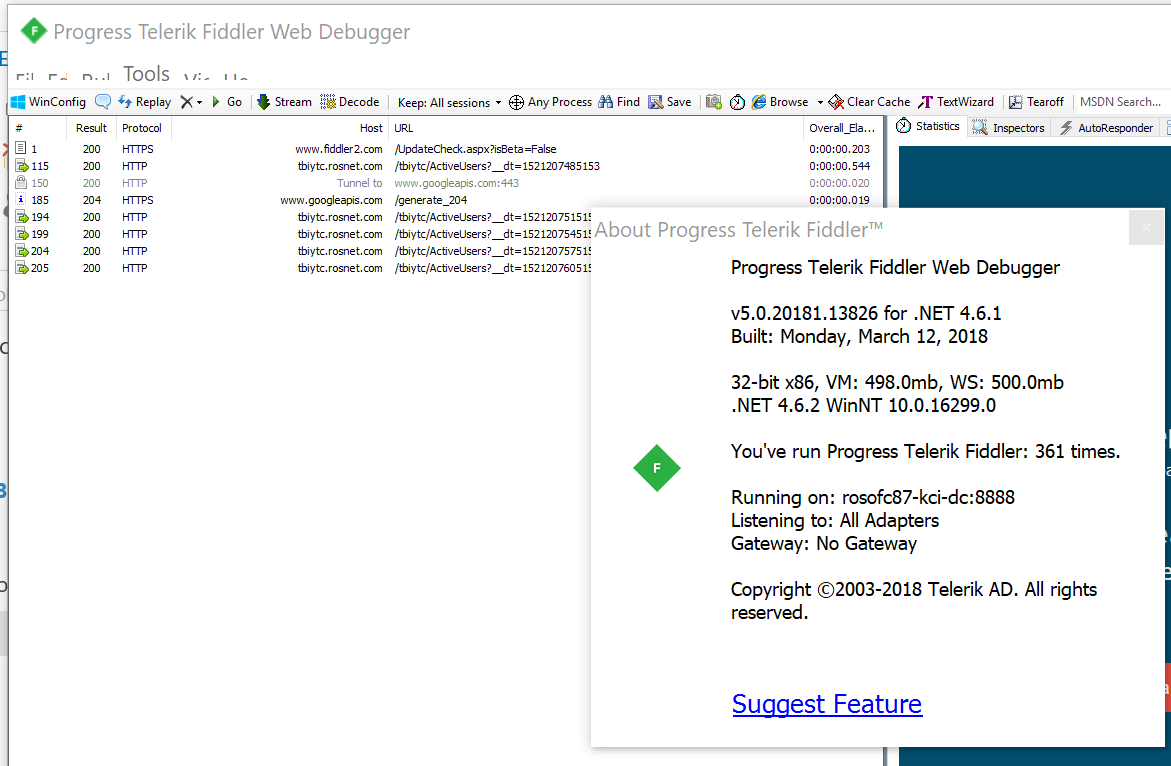The width and height of the screenshot is (1171, 766).
Task: Click the Any Process target icon
Action: click(516, 102)
